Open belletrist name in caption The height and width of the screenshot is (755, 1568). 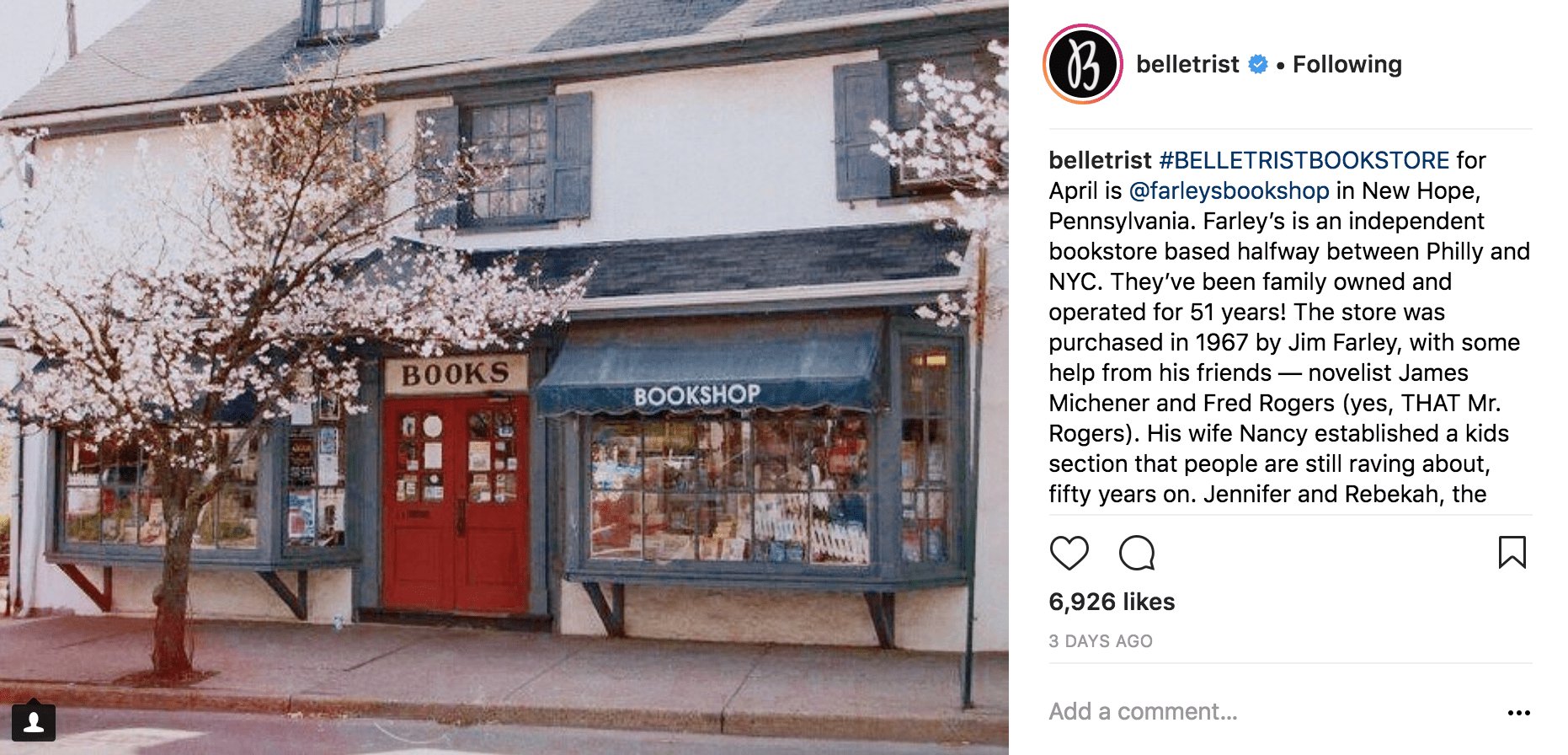[1100, 160]
